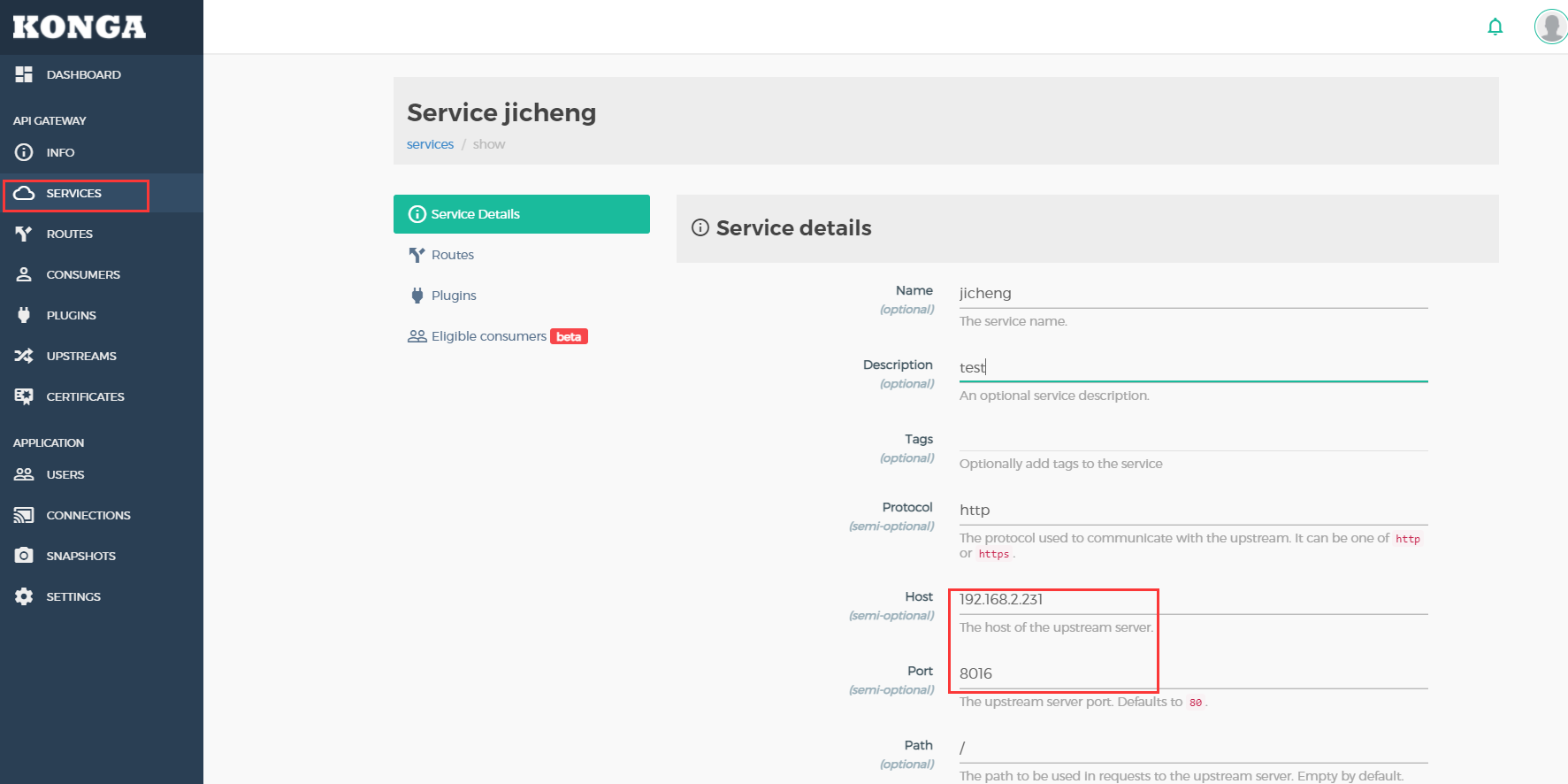Screen dimensions: 1568x784
Task: Click into the Tags input field
Action: (1192, 439)
